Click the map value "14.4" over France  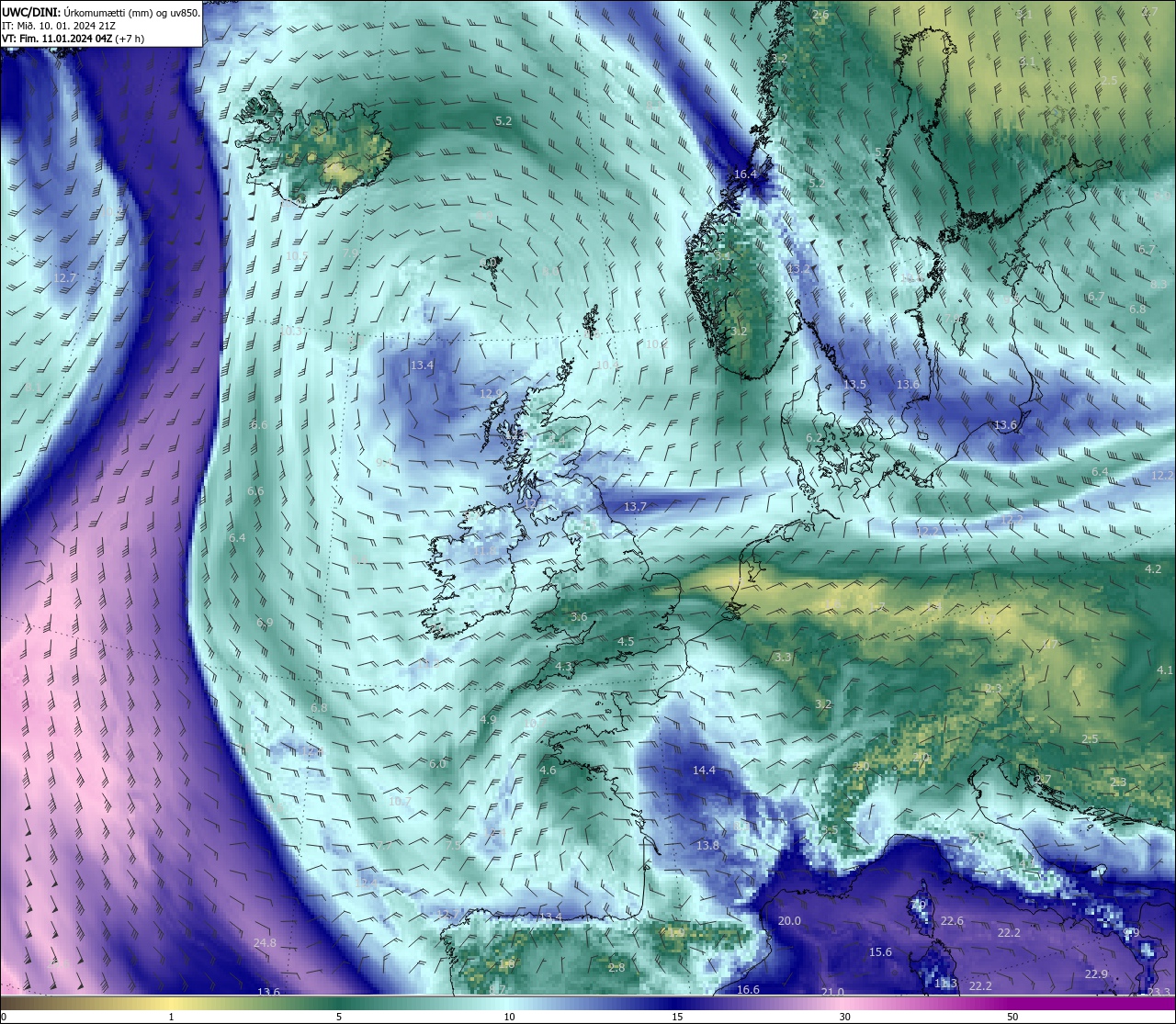704,770
